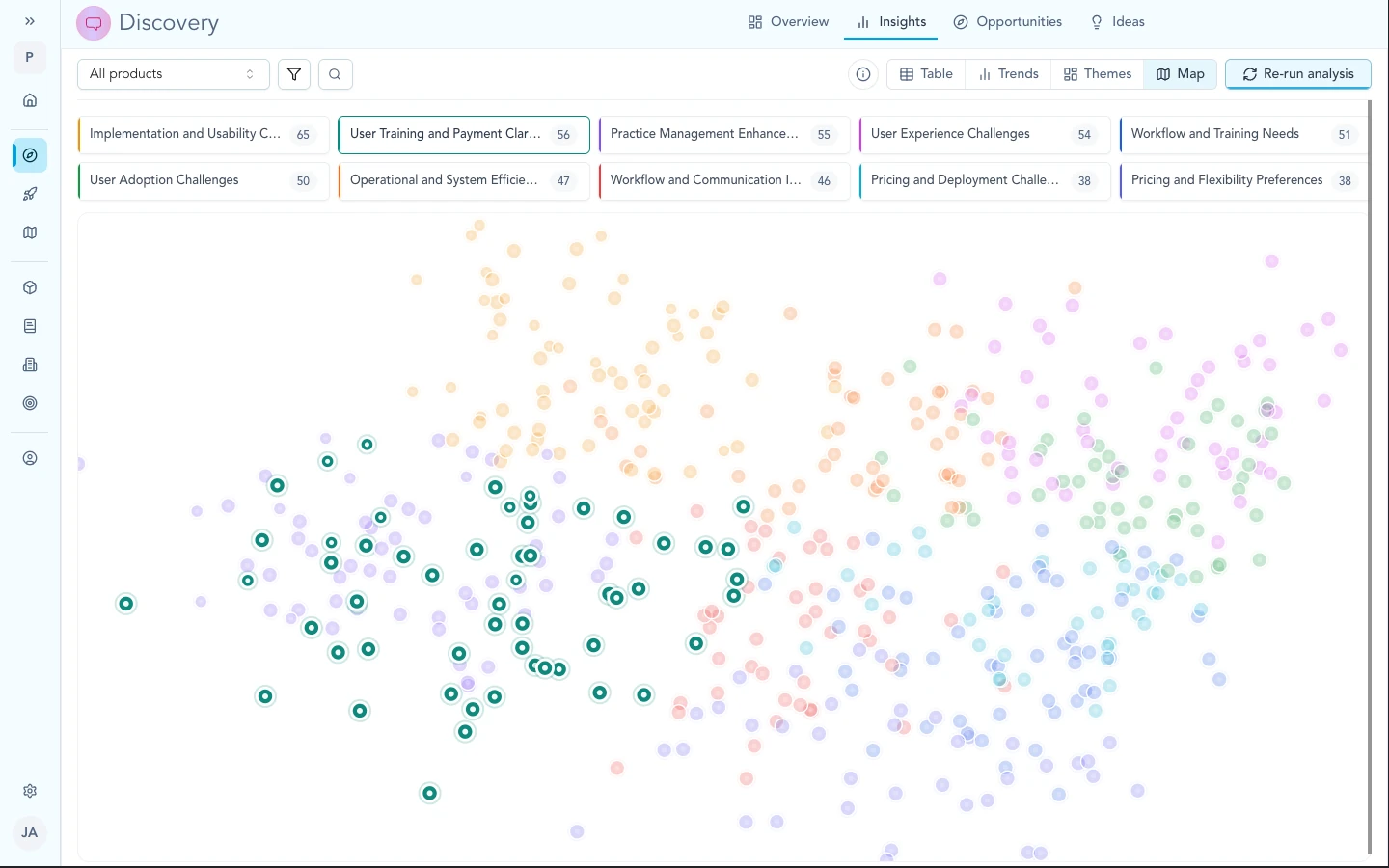Open the All products dropdown
The image size is (1389, 868).
(x=173, y=73)
